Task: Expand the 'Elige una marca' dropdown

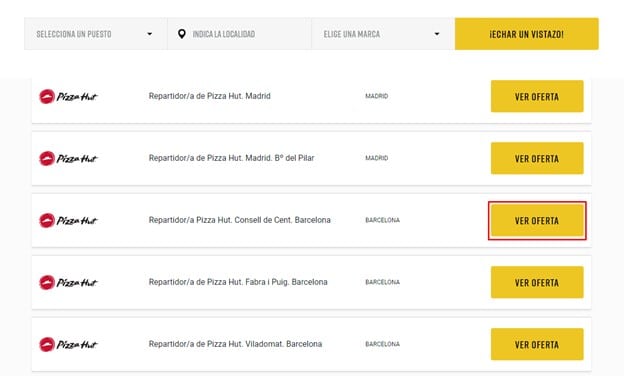Action: 383,34
